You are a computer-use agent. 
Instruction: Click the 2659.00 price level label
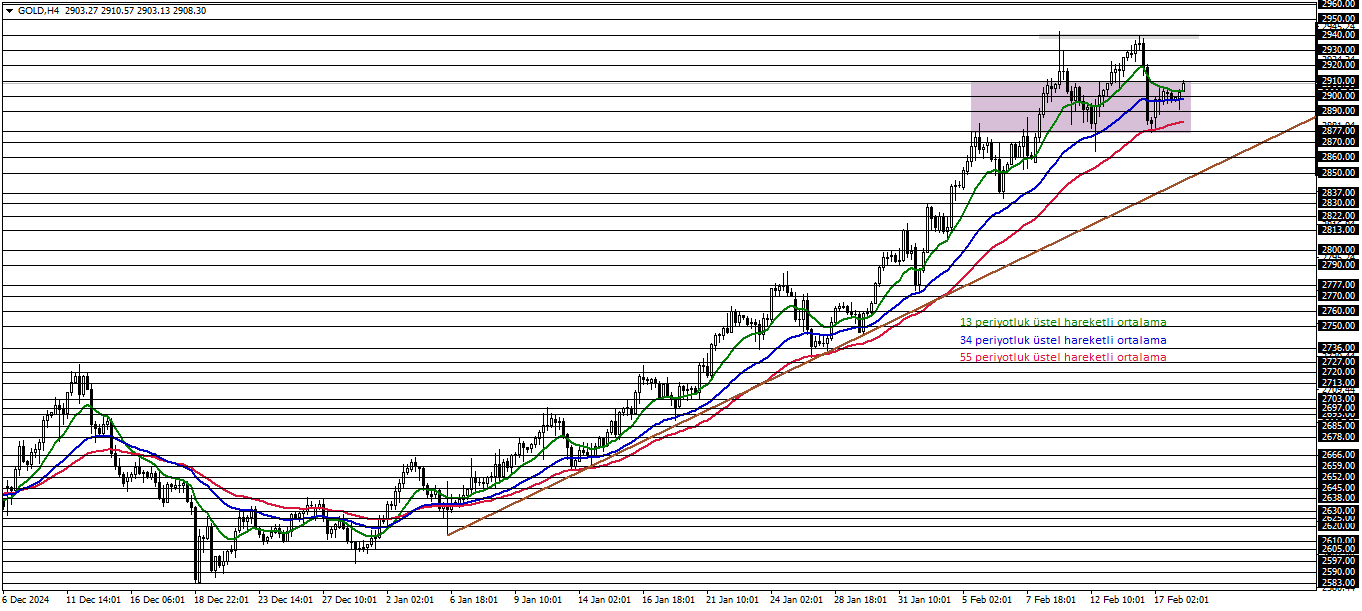(x=1338, y=465)
